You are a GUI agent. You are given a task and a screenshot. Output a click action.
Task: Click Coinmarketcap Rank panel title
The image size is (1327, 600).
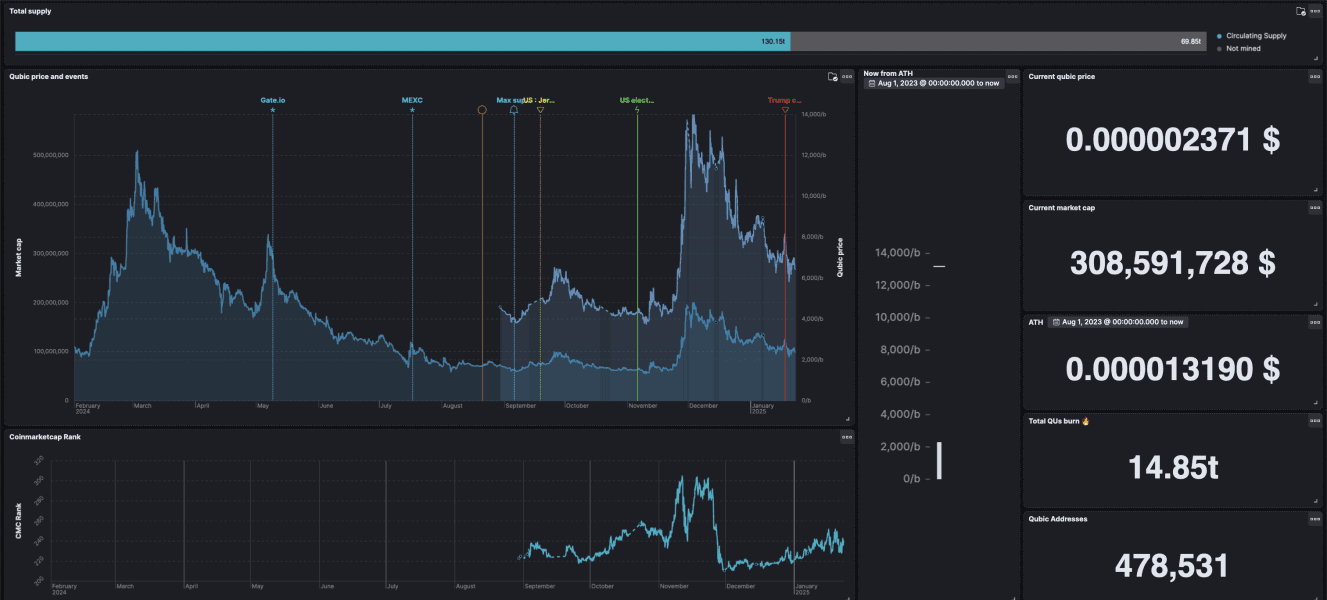coord(43,437)
